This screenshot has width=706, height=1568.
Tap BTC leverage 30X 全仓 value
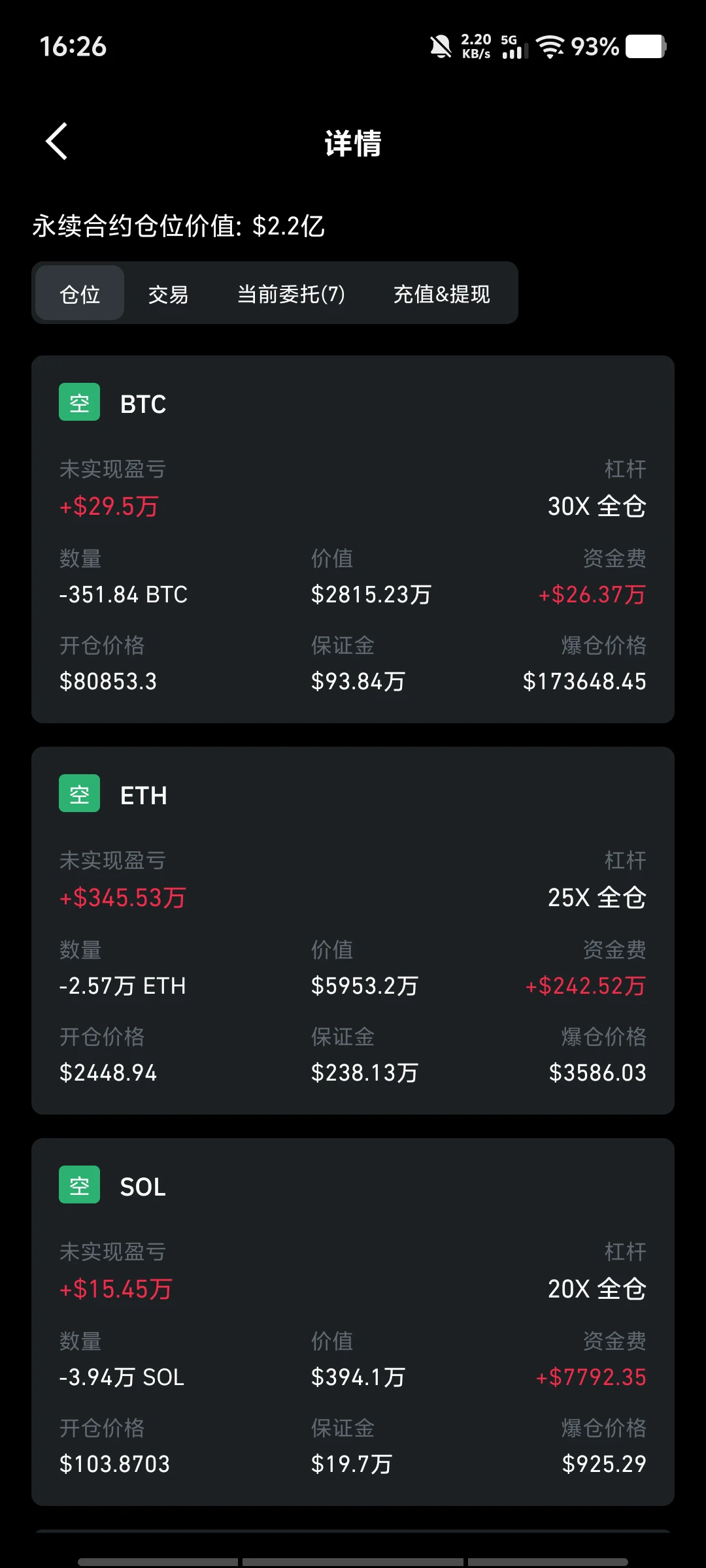coord(597,506)
